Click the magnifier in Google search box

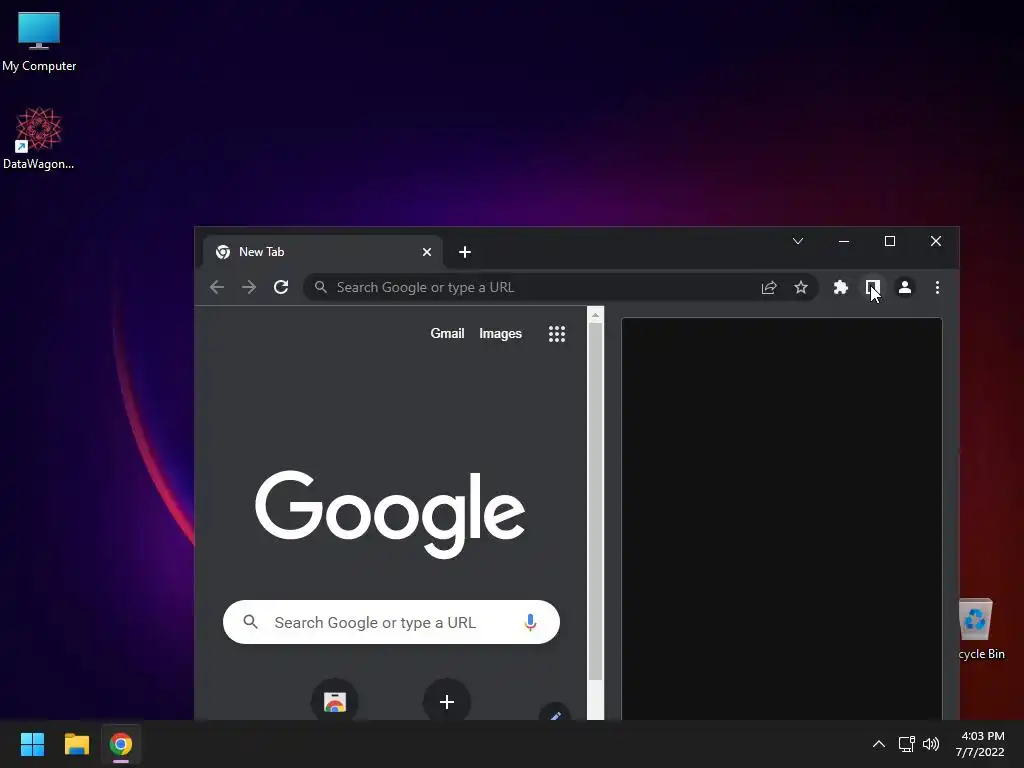pyautogui.click(x=251, y=622)
